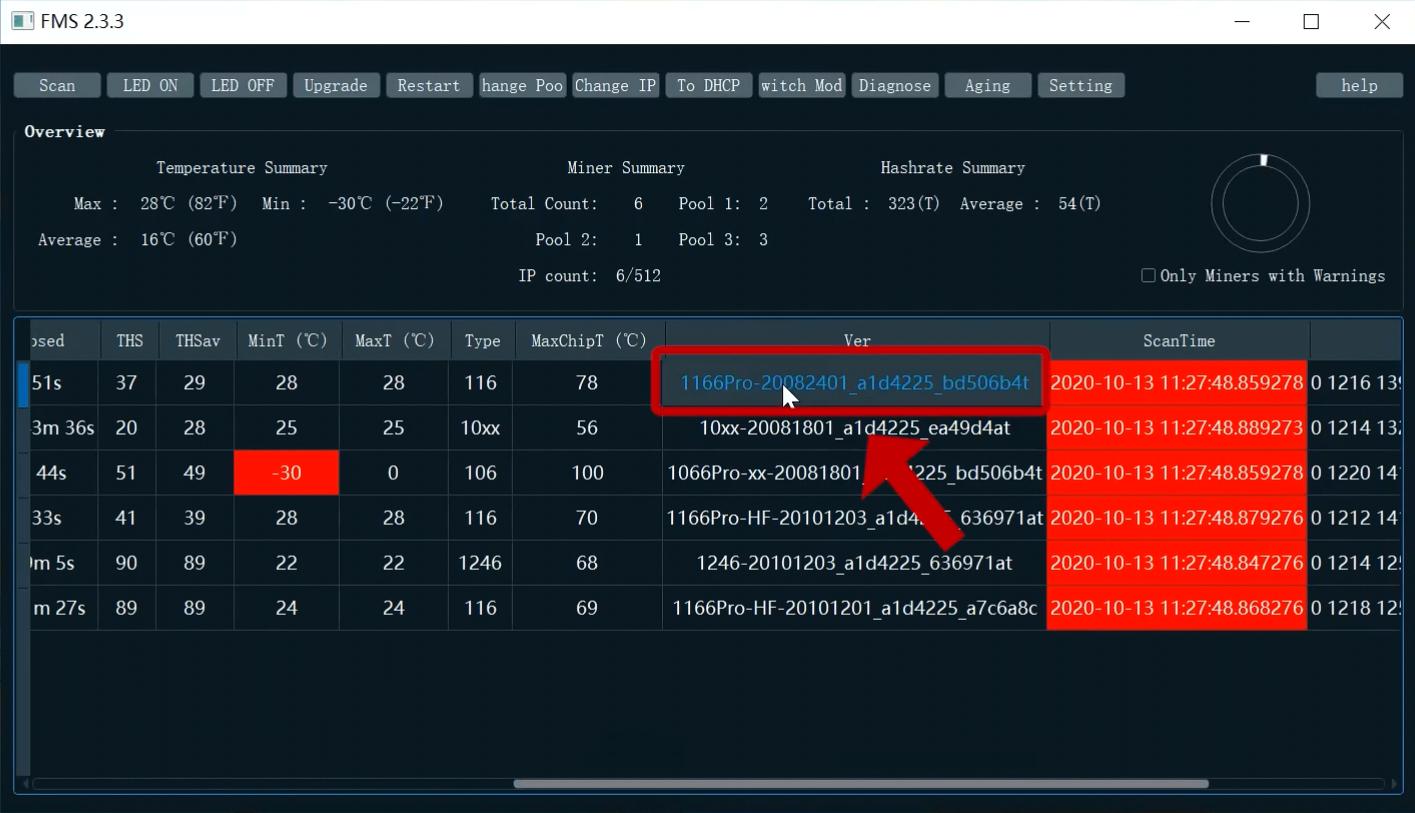Click the Switch Mode button
The width and height of the screenshot is (1415, 813).
pos(801,86)
